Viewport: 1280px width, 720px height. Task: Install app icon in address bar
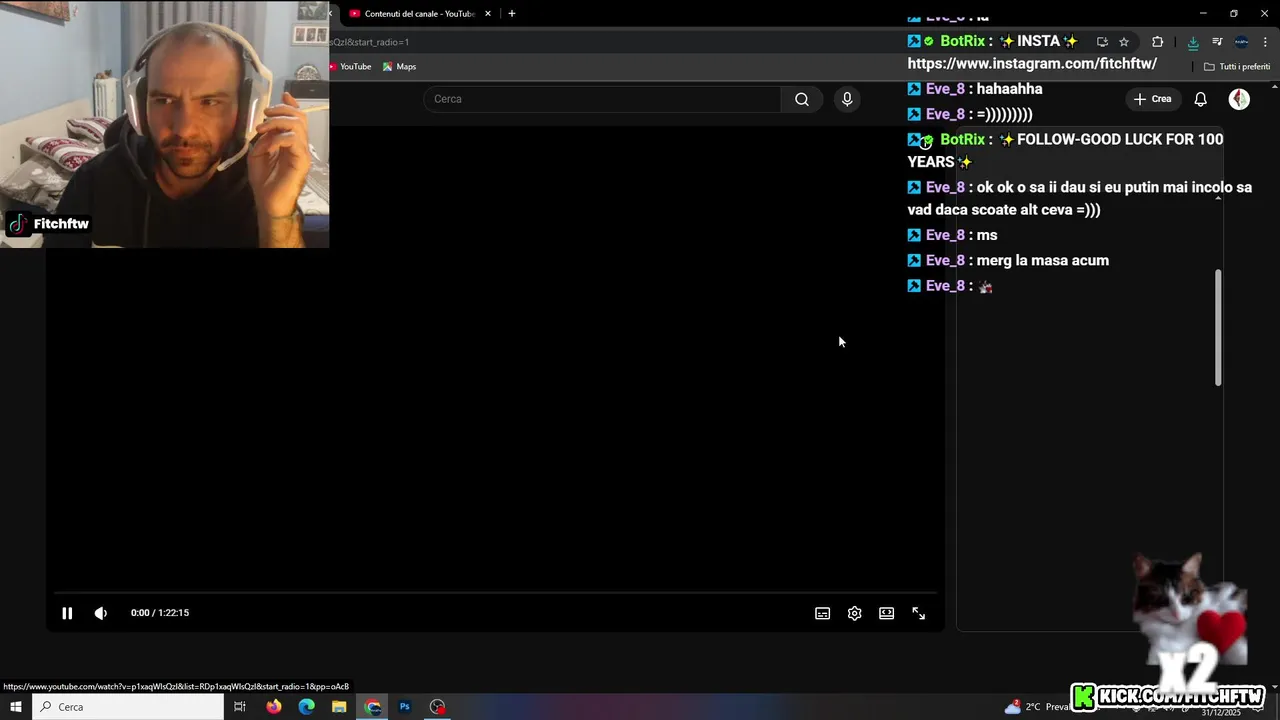(x=1102, y=42)
